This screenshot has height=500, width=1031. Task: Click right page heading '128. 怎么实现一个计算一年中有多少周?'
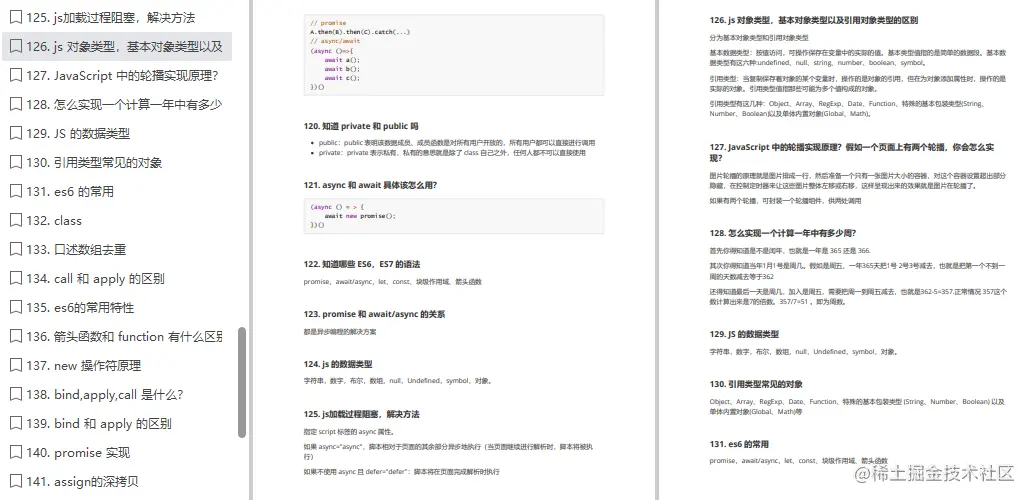tap(782, 233)
